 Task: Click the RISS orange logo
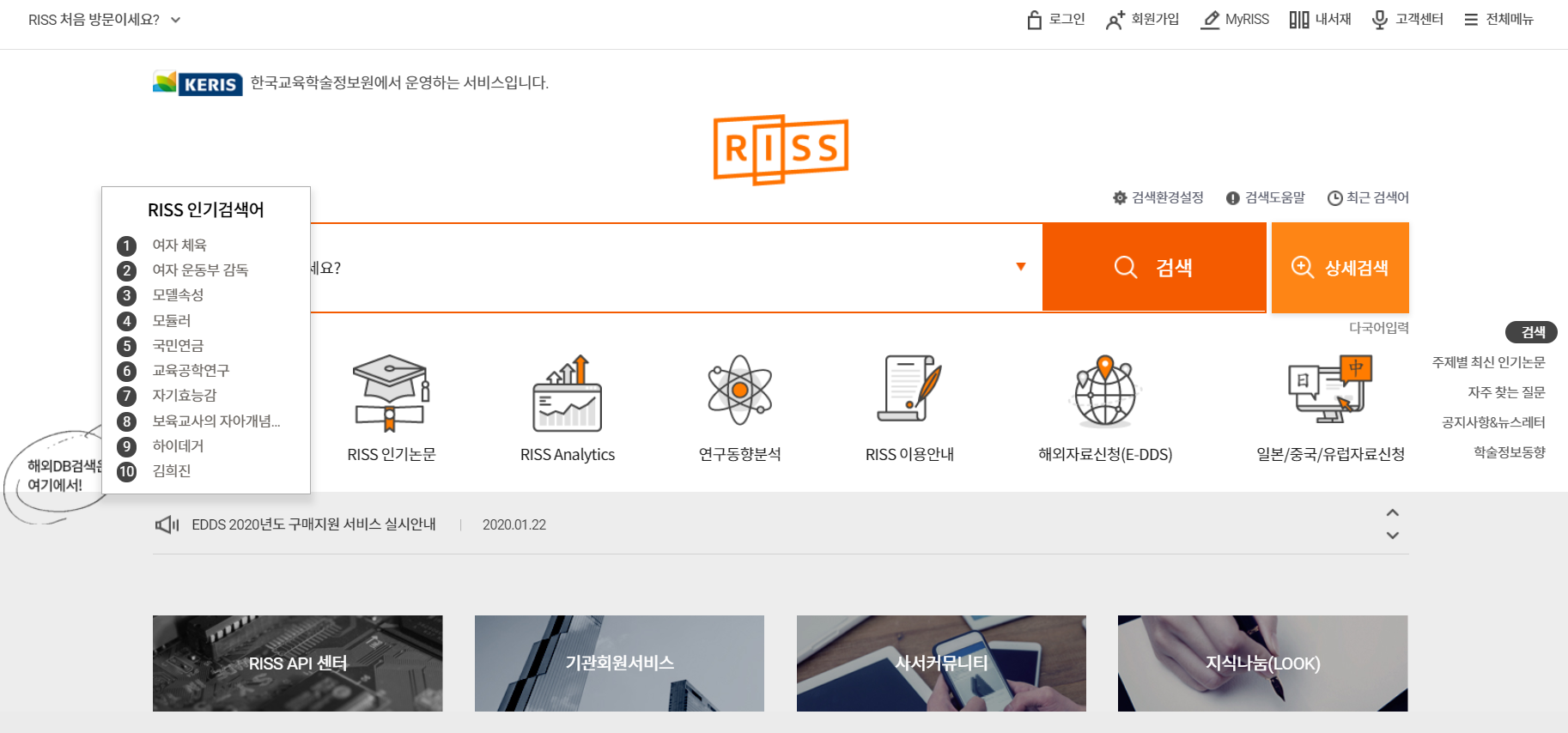click(x=781, y=149)
